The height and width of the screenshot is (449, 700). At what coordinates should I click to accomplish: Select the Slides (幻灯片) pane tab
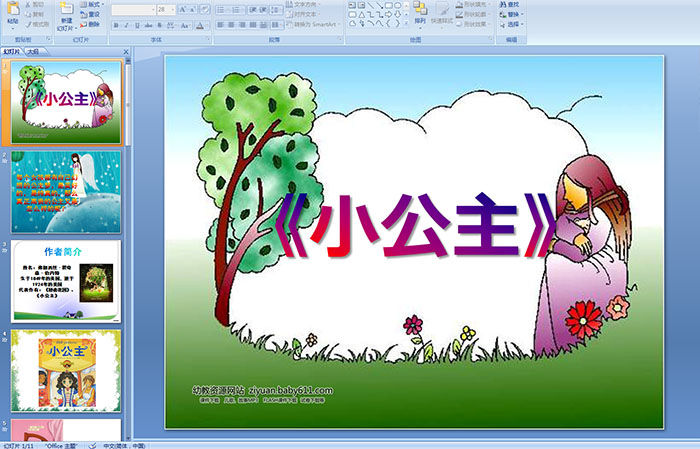click(11, 49)
